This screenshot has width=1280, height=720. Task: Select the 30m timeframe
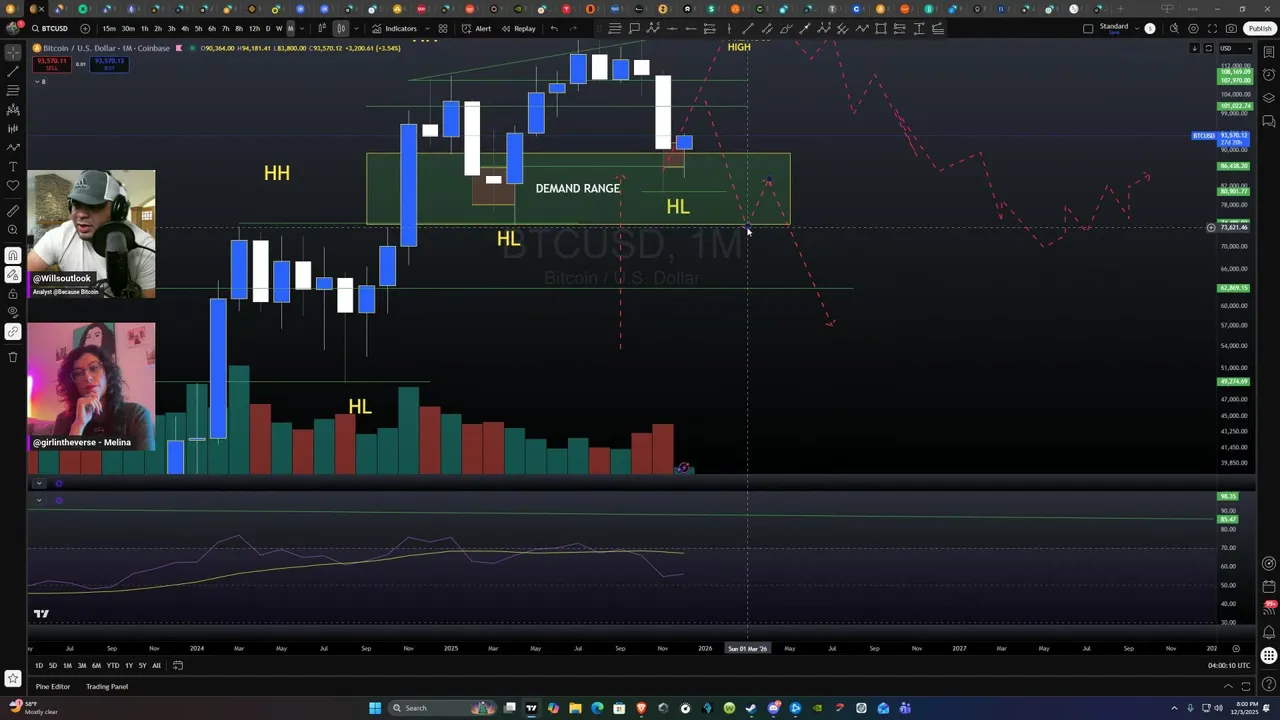pos(128,28)
